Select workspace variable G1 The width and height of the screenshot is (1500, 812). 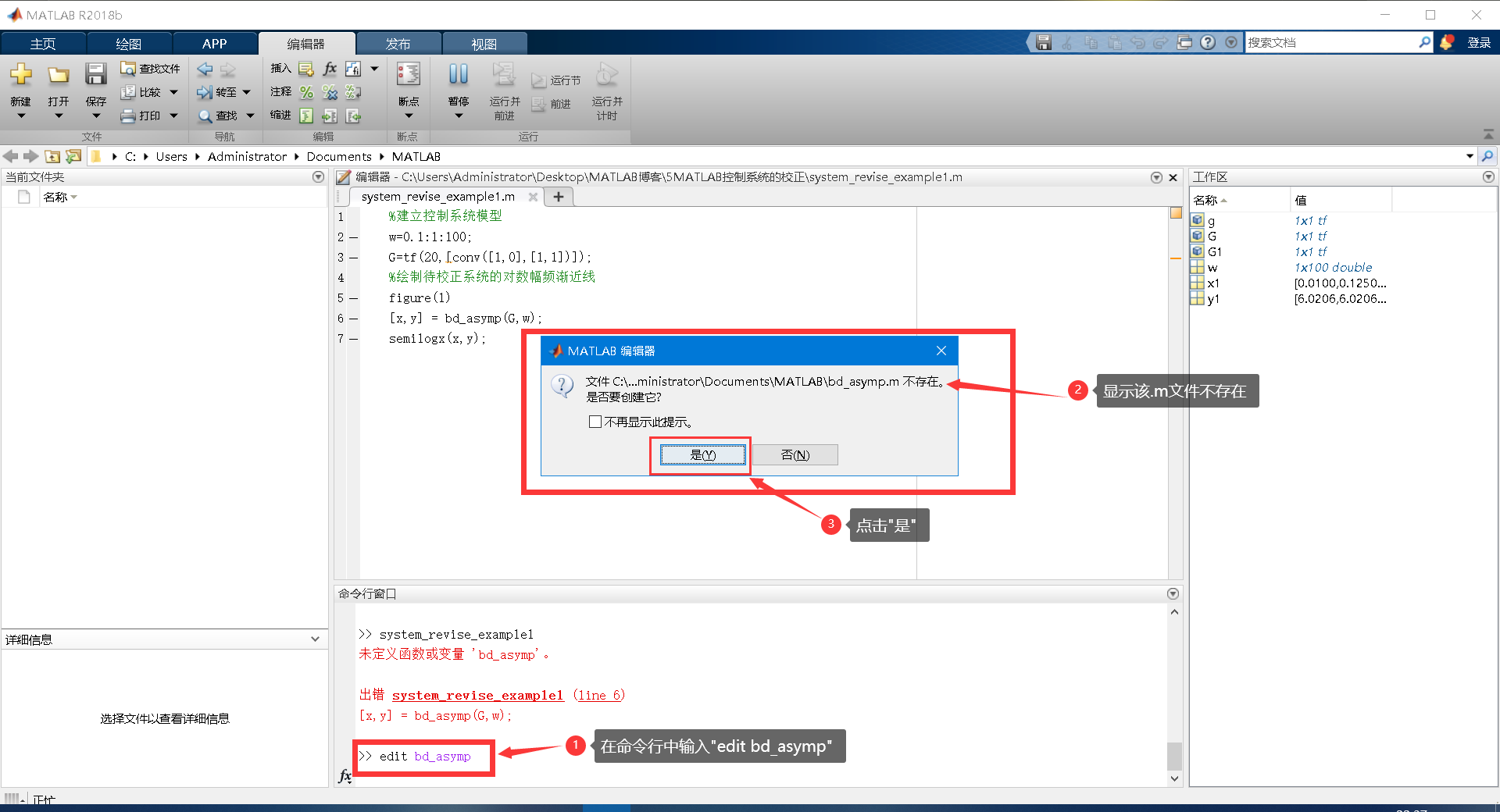[x=1214, y=251]
